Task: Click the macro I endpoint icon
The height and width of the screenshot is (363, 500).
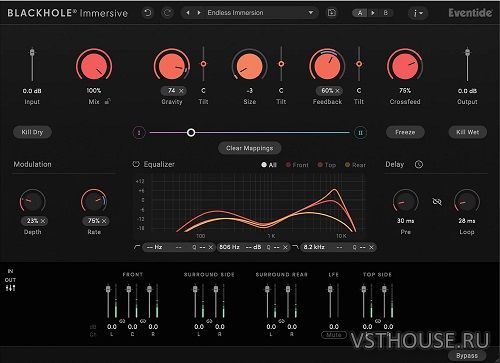Action: click(x=139, y=133)
